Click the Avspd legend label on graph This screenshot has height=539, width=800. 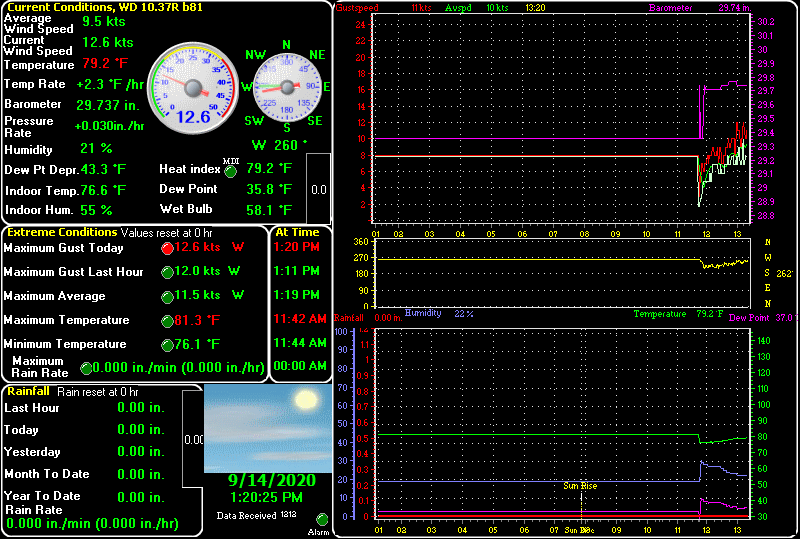458,8
